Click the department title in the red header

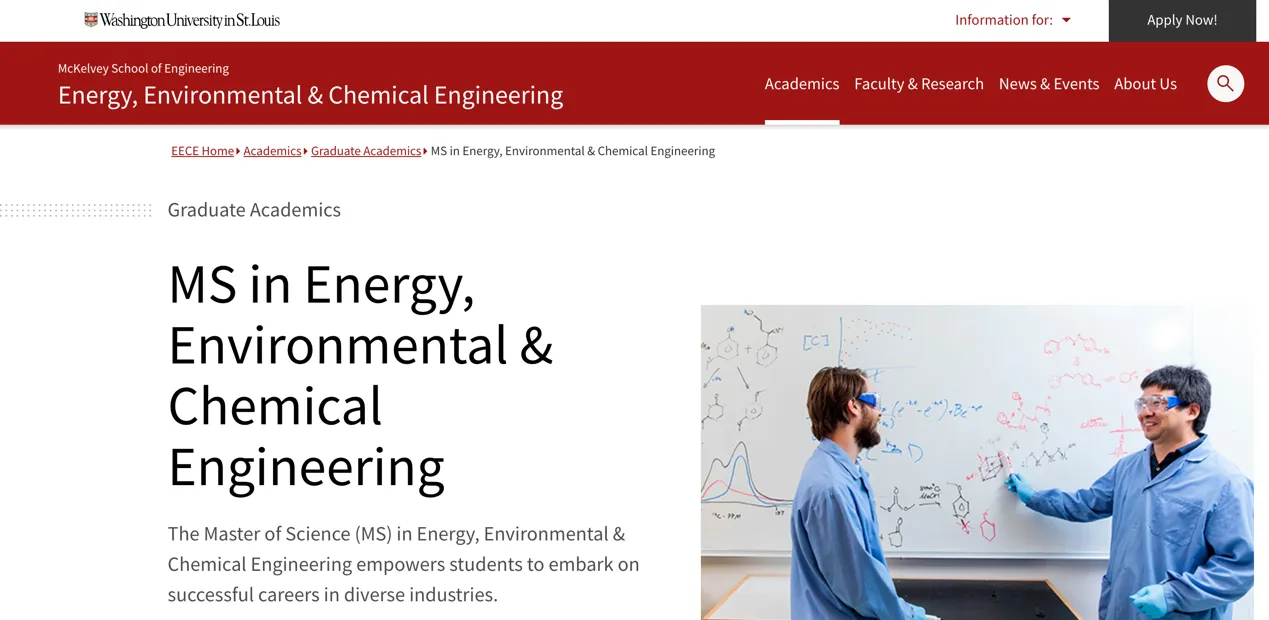pos(310,95)
